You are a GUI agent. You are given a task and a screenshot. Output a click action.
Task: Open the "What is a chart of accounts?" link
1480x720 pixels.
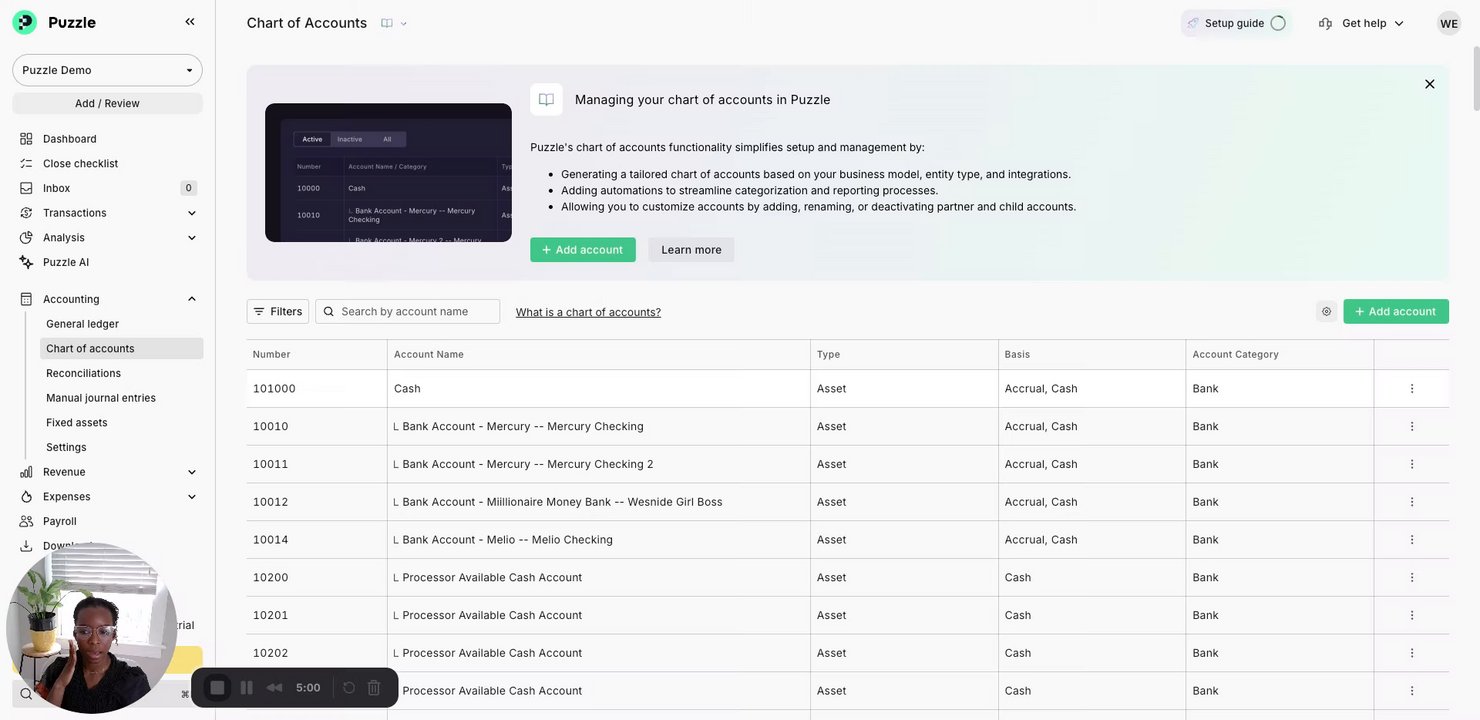pyautogui.click(x=588, y=312)
